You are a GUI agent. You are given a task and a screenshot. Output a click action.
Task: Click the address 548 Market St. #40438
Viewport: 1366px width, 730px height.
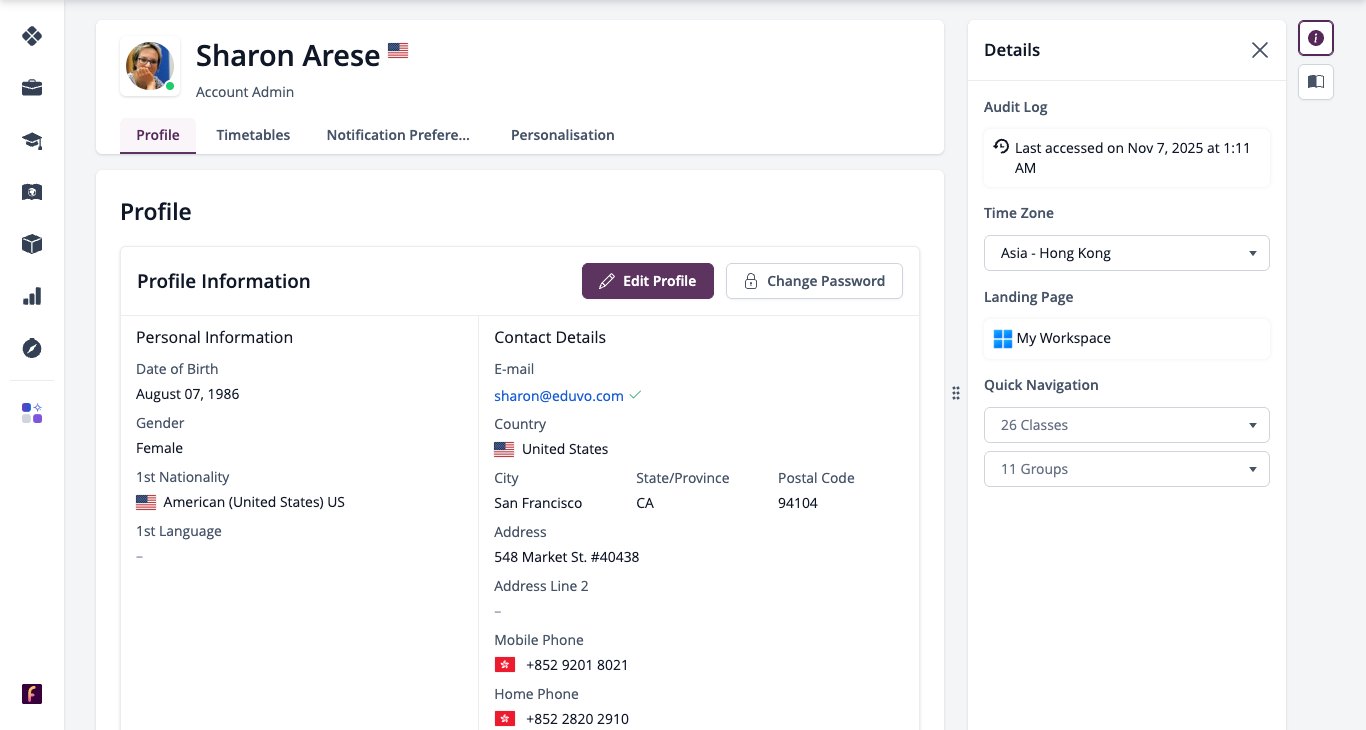click(x=567, y=557)
